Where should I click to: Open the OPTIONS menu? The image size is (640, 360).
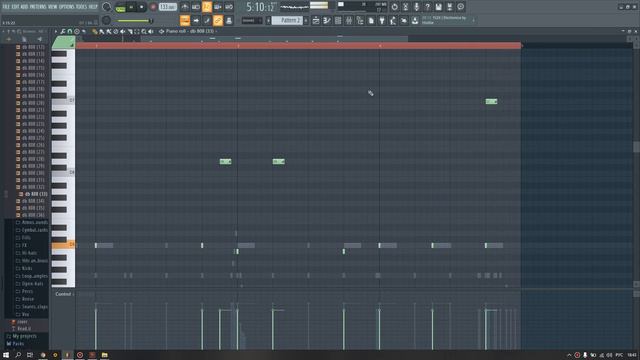tap(67, 7)
